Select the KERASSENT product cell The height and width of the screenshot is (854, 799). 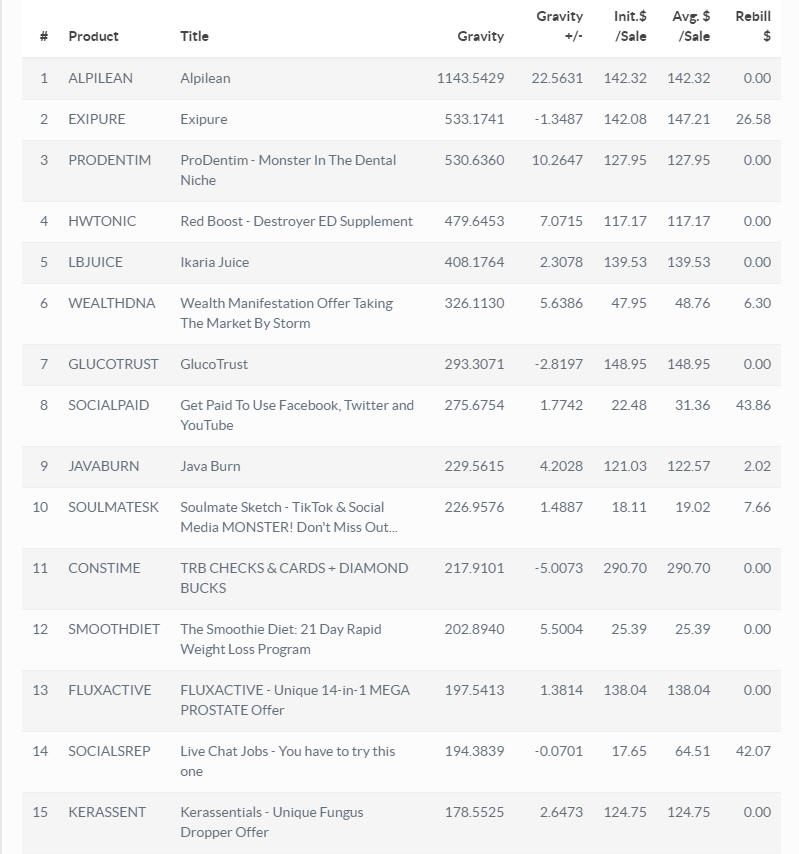pos(107,812)
